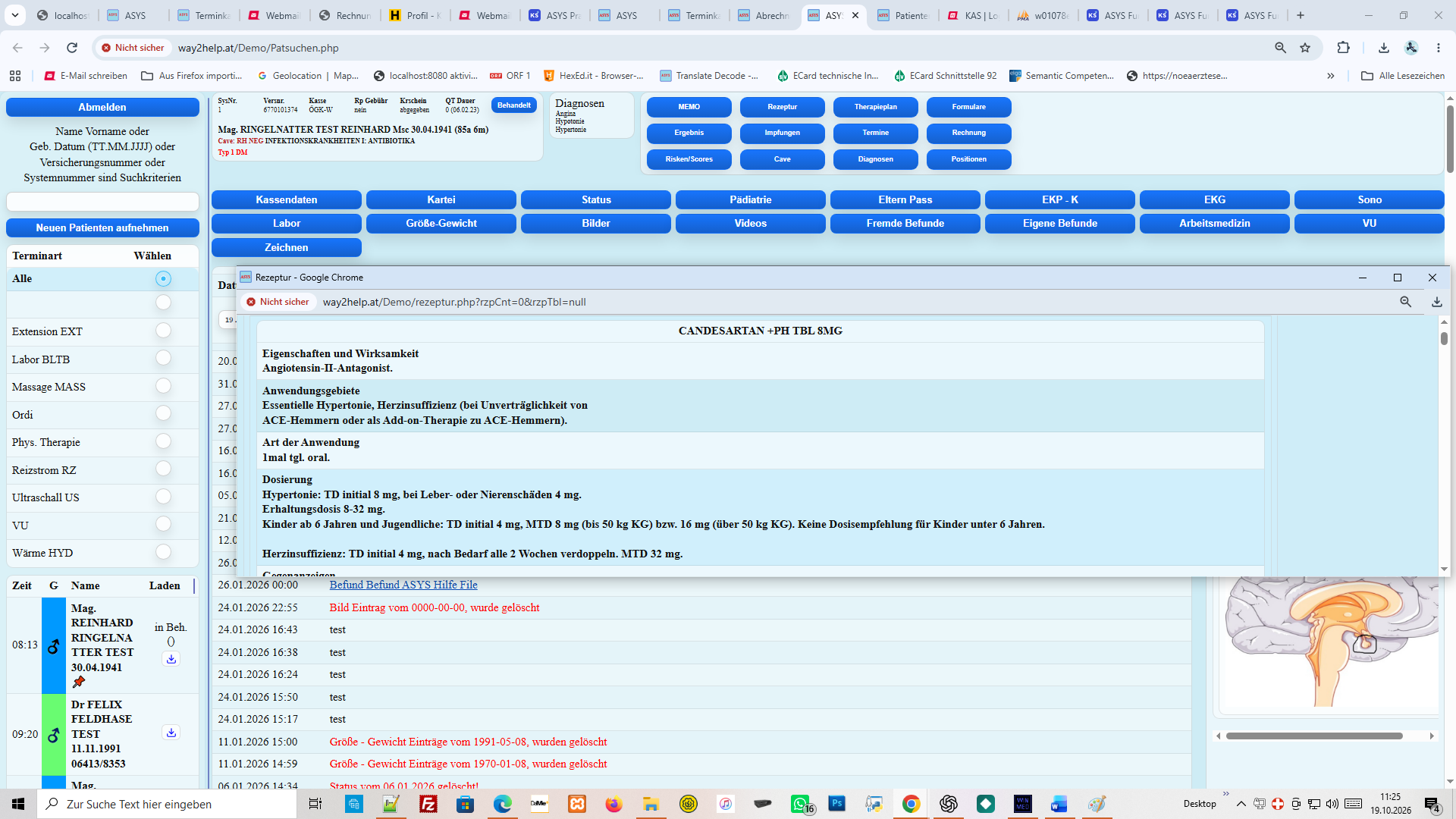Switch to the KAS | Login browser tab
Image resolution: width=1456 pixels, height=819 pixels.
coord(974,15)
